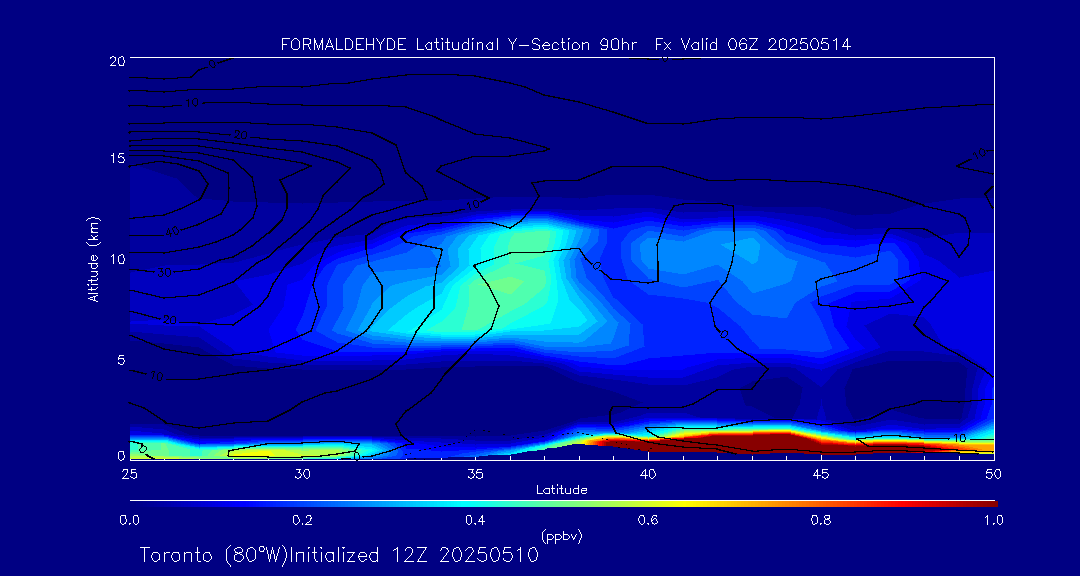The width and height of the screenshot is (1080, 576).
Task: Click the dark red formaldehyde maximum near latitude 43
Action: click(x=758, y=441)
